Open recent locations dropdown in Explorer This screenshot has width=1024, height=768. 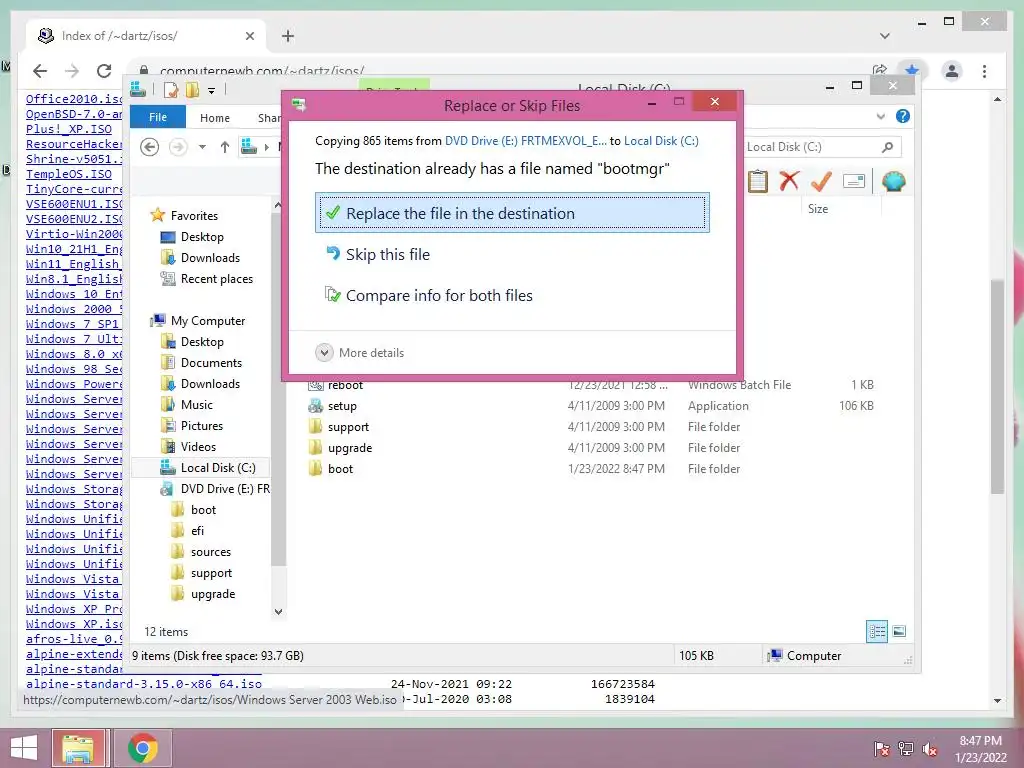(x=202, y=148)
